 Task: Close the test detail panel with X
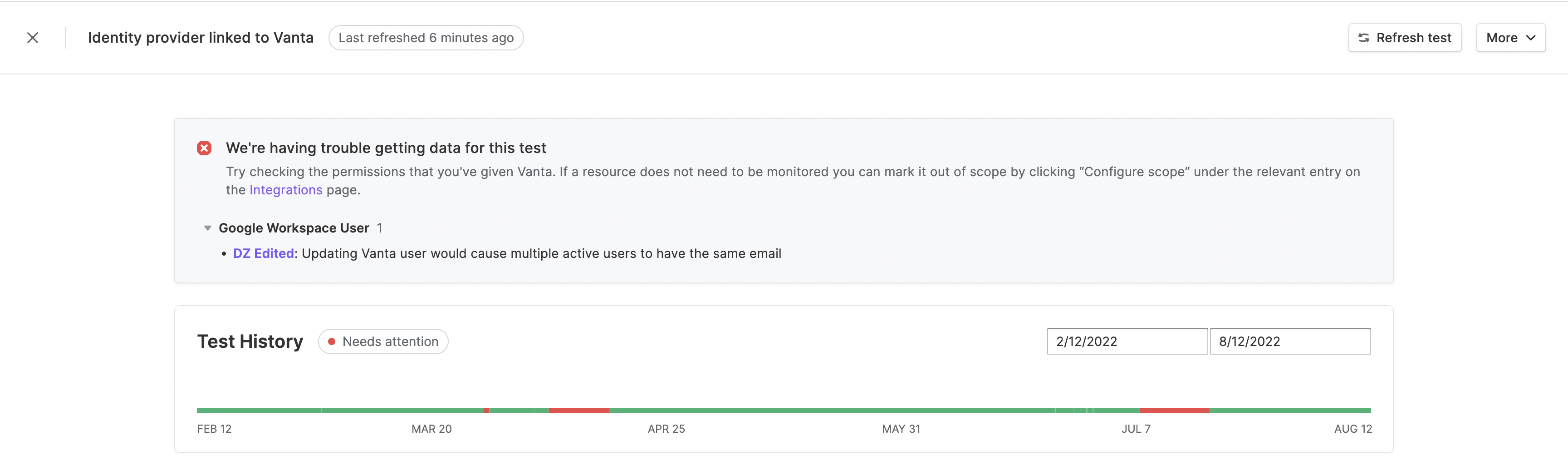click(33, 38)
